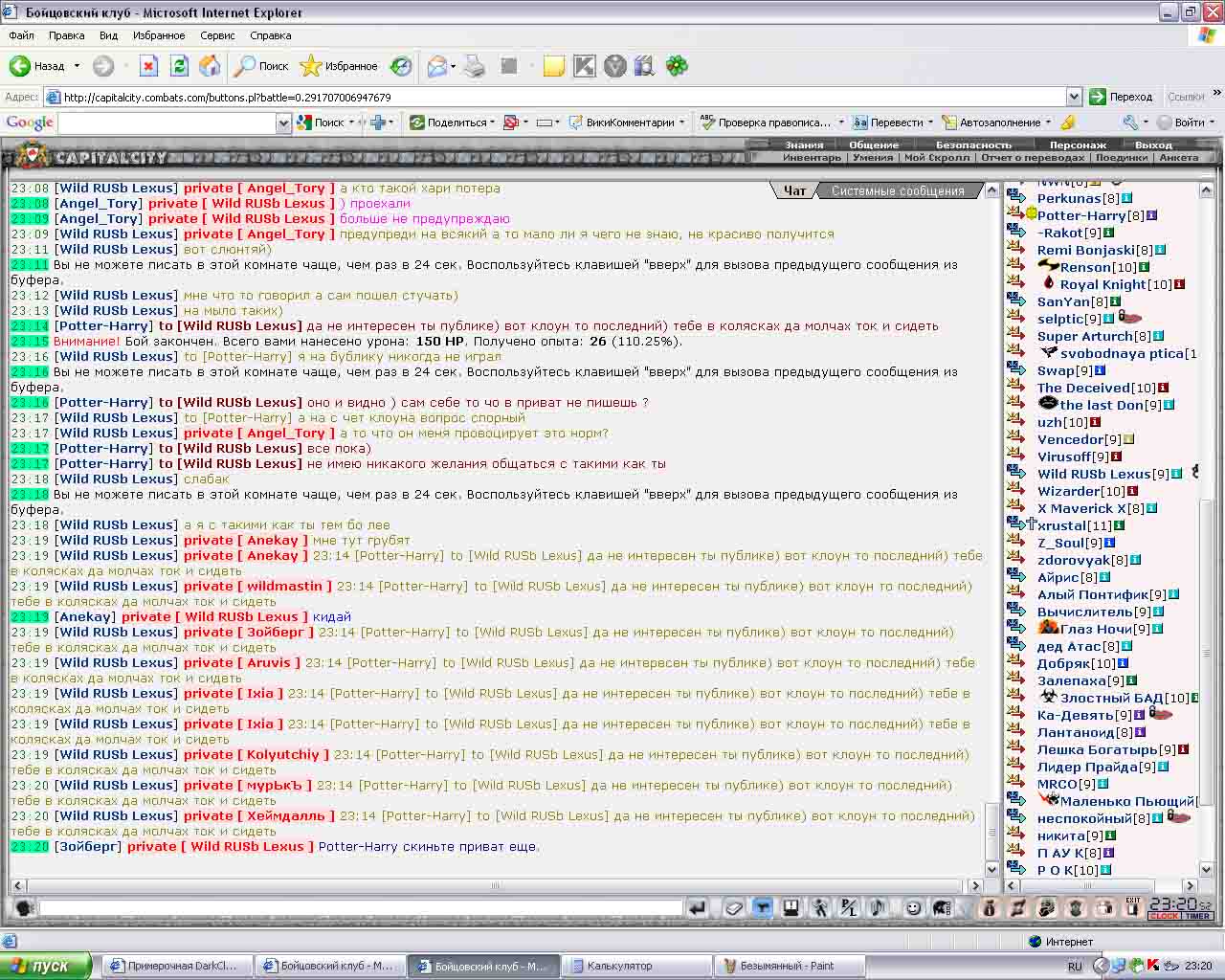Image resolution: width=1225 pixels, height=980 pixels.
Task: Click the Поединки link
Action: tap(1121, 157)
